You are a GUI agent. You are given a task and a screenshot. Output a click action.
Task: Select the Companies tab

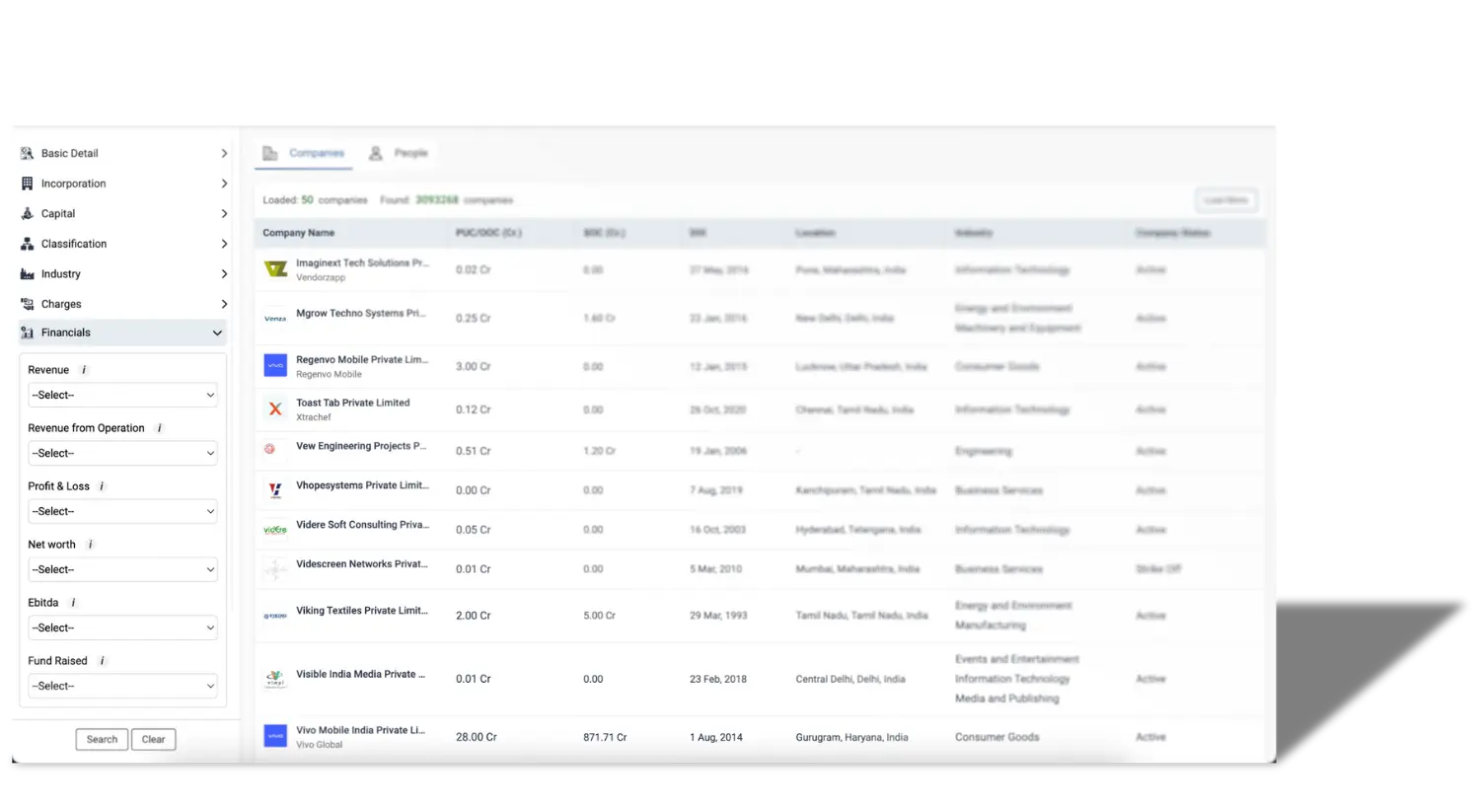[307, 153]
